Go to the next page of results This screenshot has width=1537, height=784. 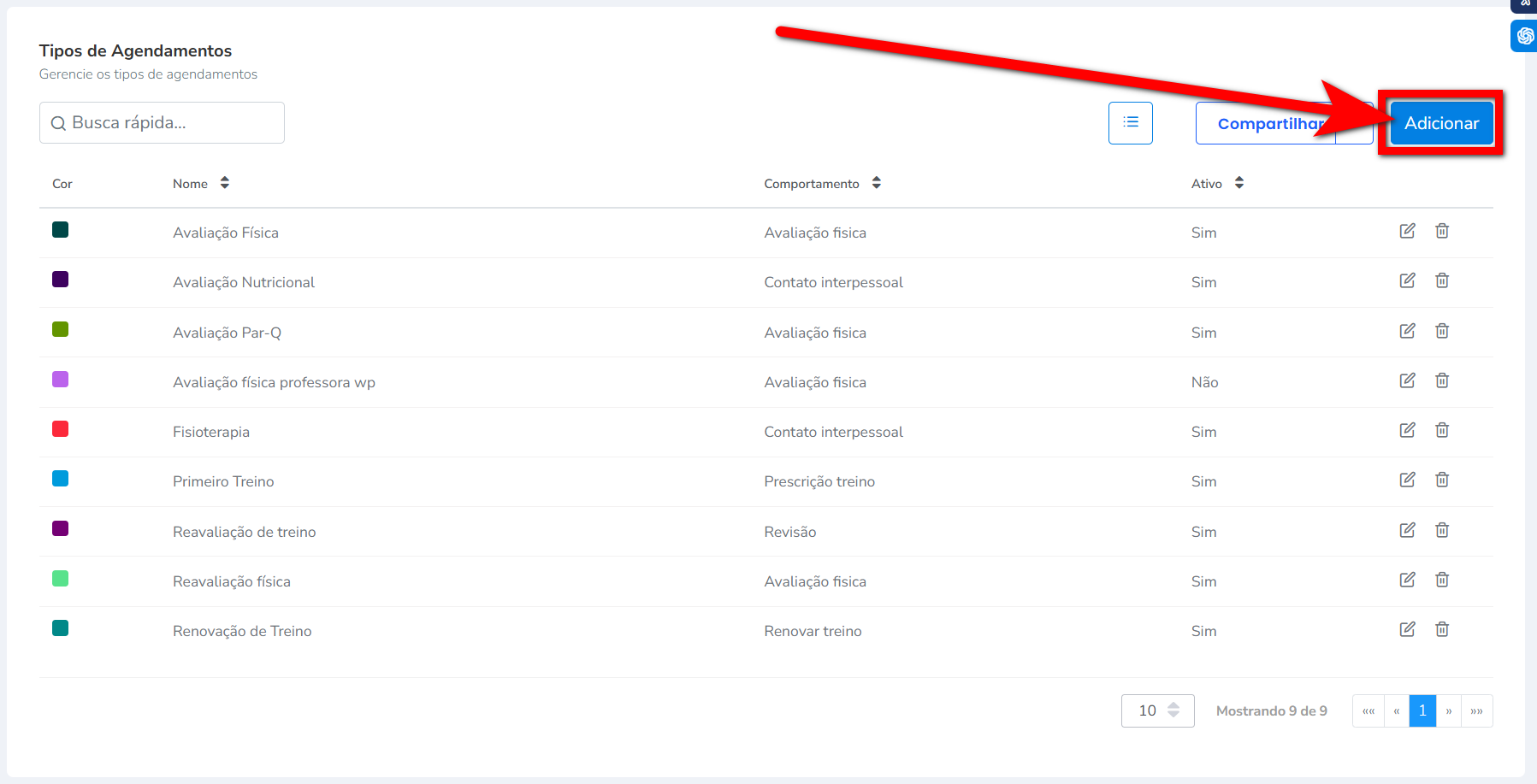(1449, 710)
